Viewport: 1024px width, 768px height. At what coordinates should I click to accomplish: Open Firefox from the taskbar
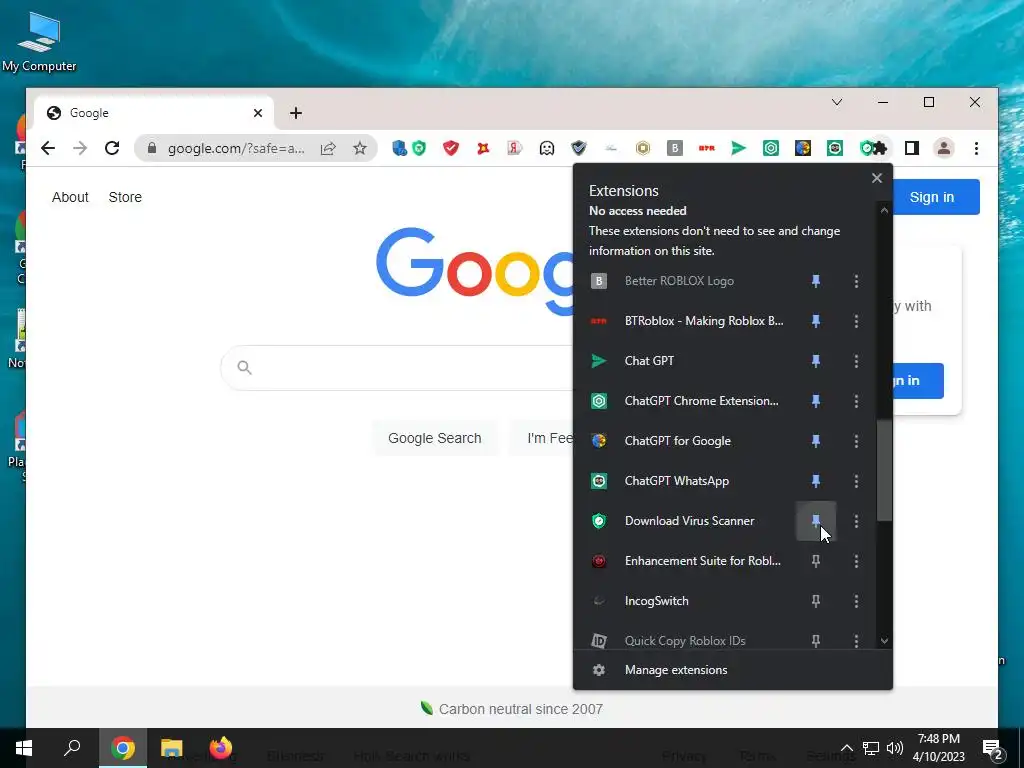pyautogui.click(x=221, y=748)
